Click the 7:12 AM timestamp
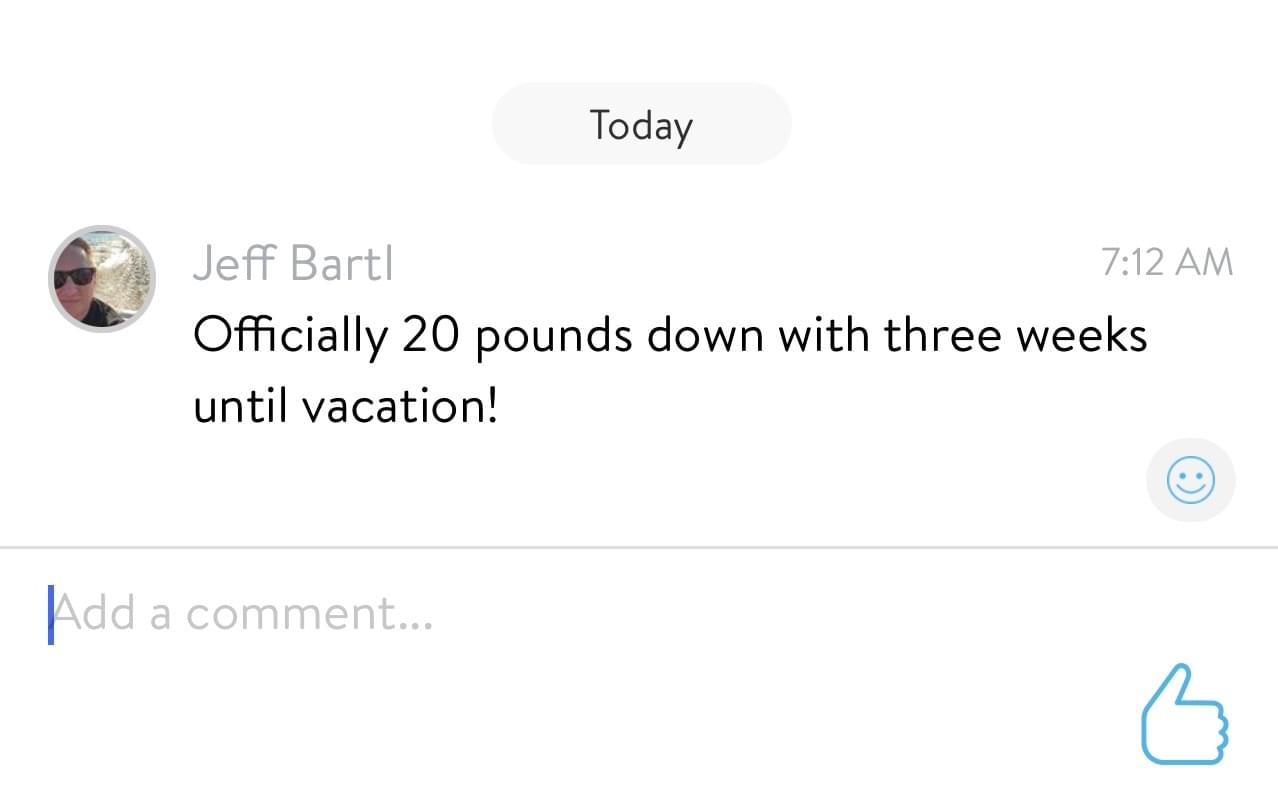1278x787 pixels. [1166, 263]
